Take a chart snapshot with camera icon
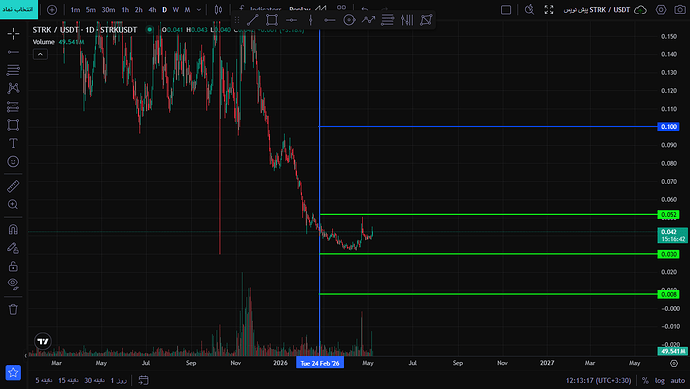 [680, 10]
